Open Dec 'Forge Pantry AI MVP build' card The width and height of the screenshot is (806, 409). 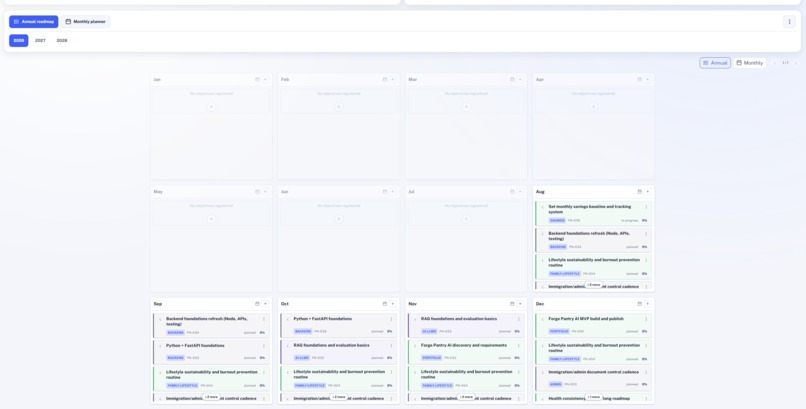pyautogui.click(x=594, y=325)
